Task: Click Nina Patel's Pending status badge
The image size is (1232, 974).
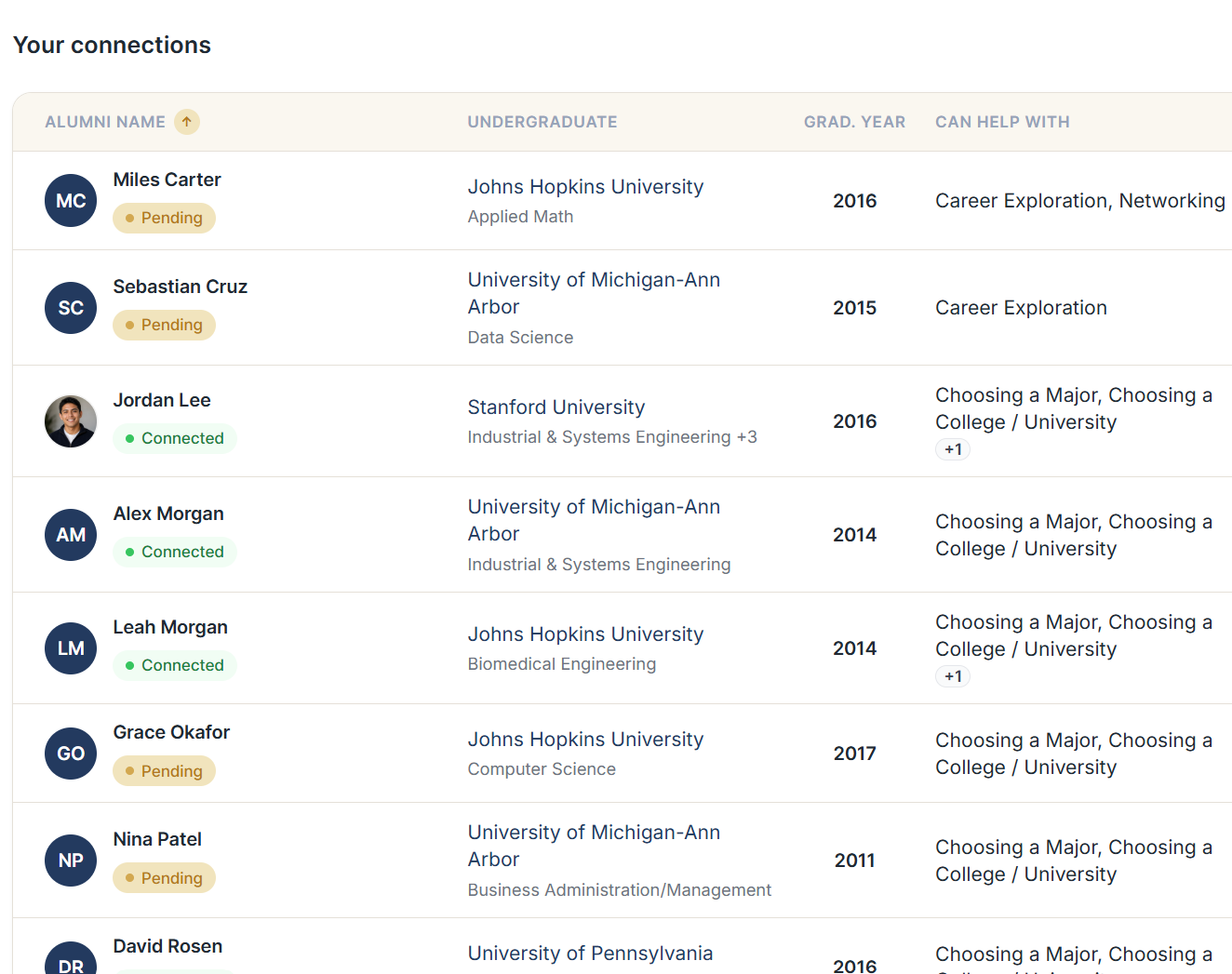Action: [164, 878]
